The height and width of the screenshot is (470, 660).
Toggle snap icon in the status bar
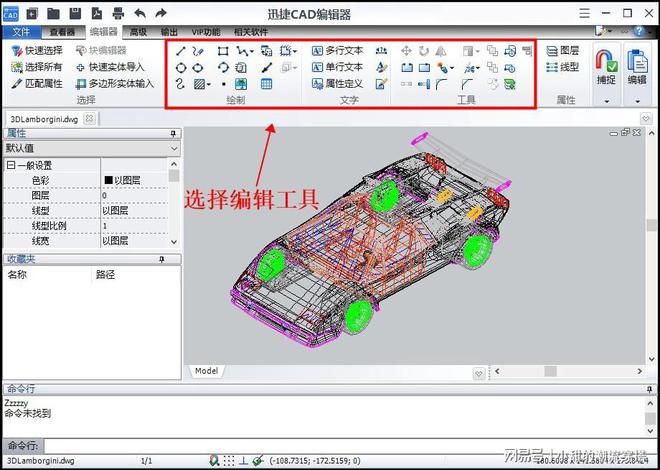(x=214, y=460)
